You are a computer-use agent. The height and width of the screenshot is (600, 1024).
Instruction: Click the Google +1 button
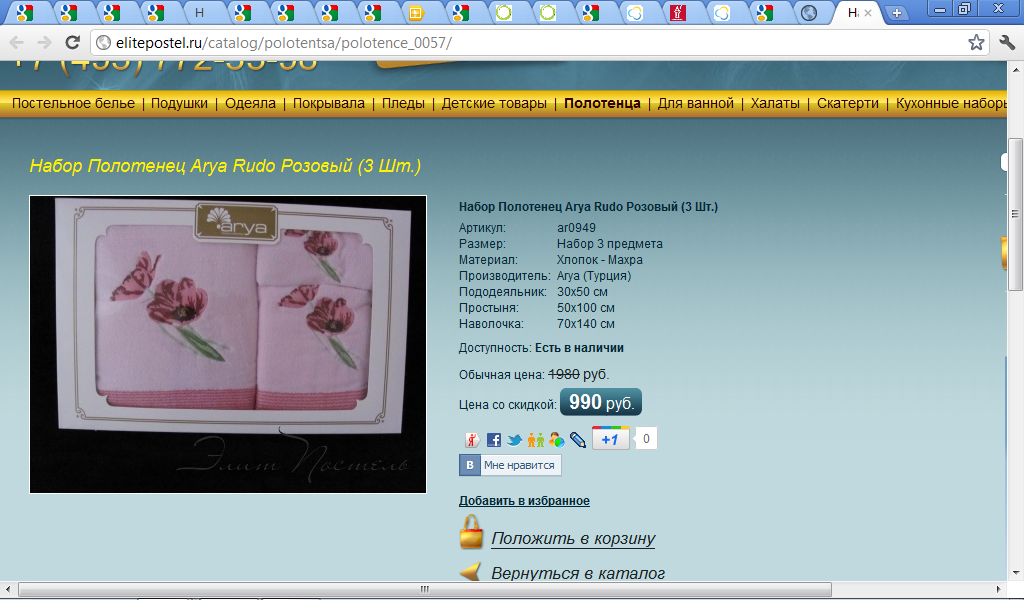(611, 439)
